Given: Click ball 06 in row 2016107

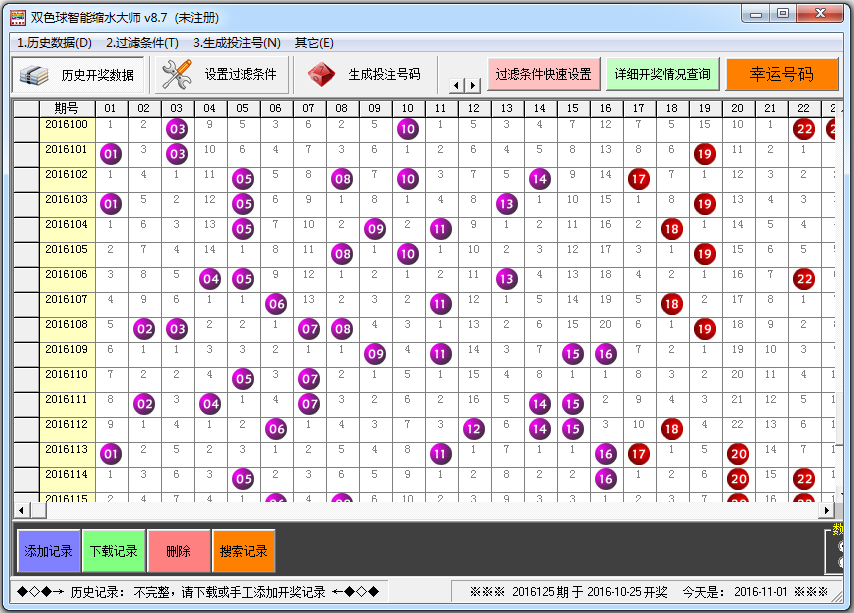Looking at the screenshot, I should click(277, 304).
